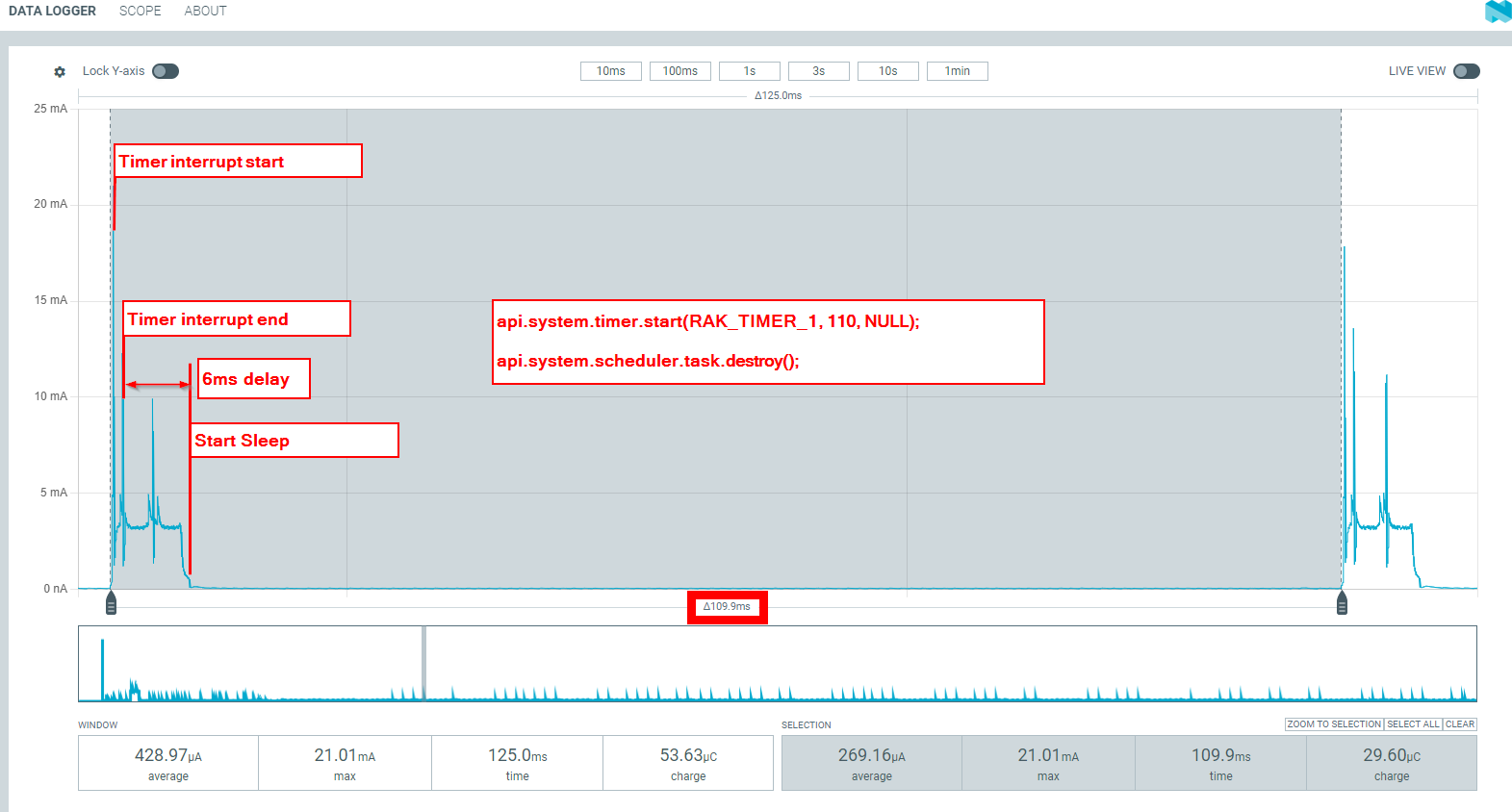Open chart settings with the gear icon
Image resolution: width=1512 pixels, height=812 pixels.
60,72
